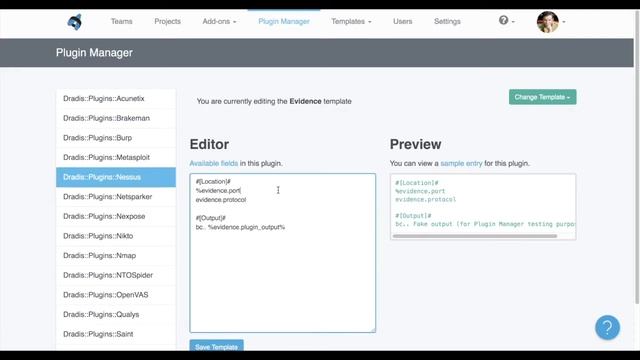The image size is (640, 360).
Task: Click the Preview horizontal scrollbar
Action: (475, 236)
